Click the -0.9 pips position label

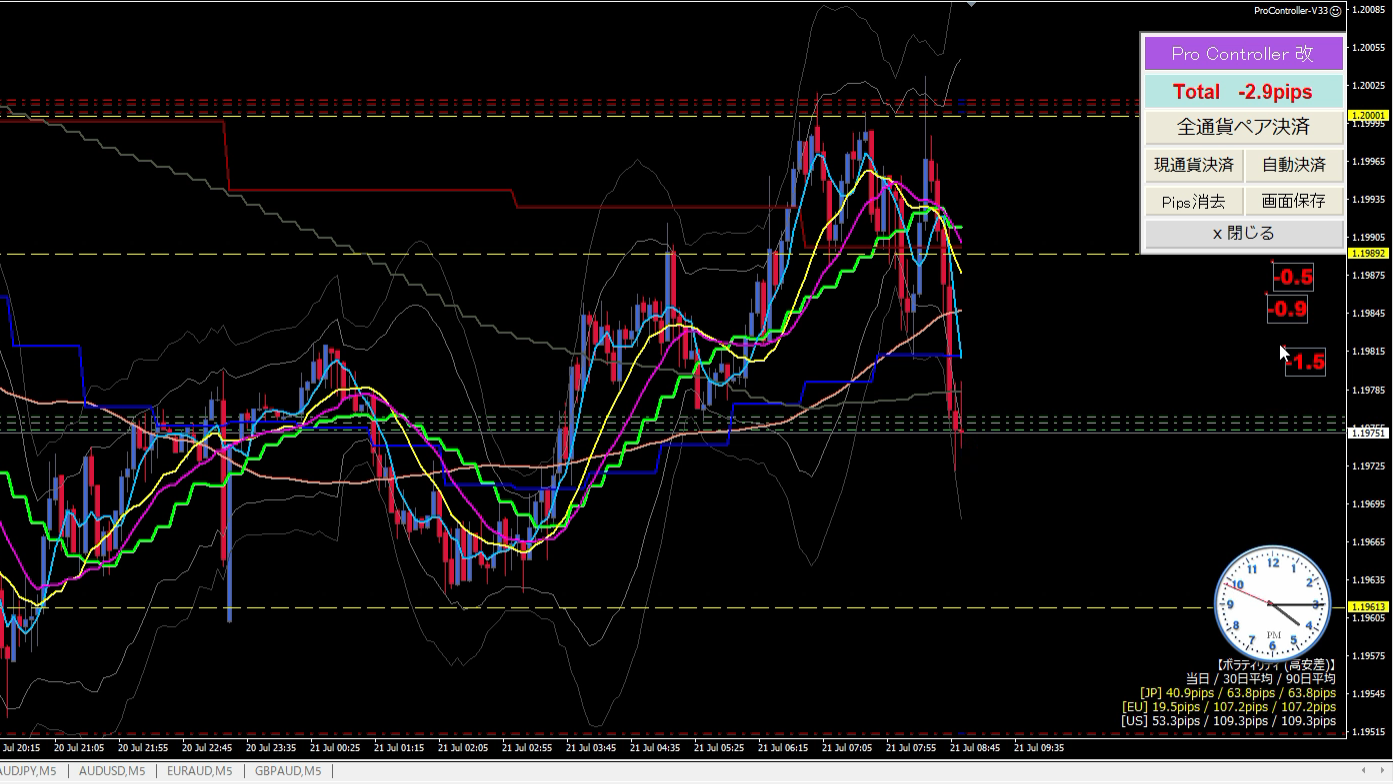pos(1287,310)
